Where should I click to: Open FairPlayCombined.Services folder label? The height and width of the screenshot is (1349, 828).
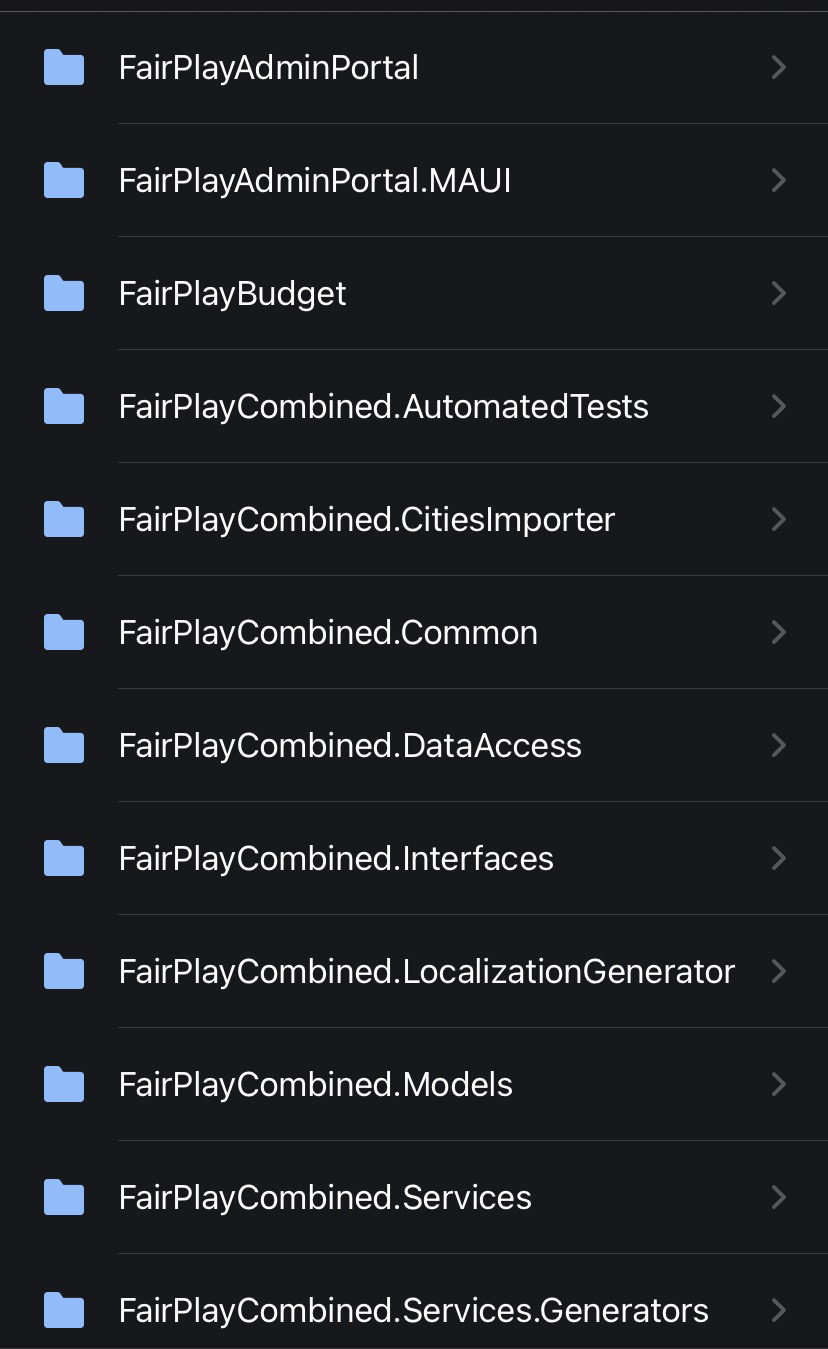point(325,1198)
